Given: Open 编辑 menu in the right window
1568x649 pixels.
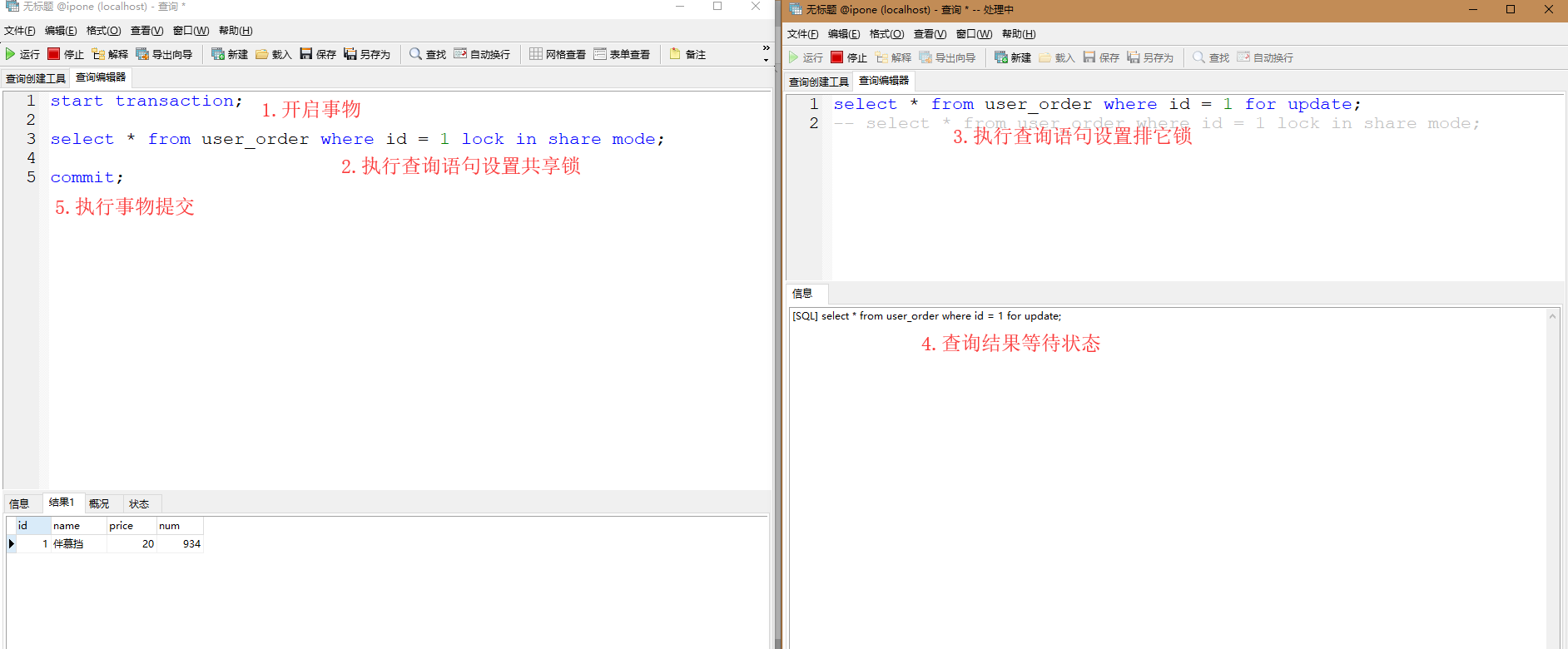Looking at the screenshot, I should tap(844, 34).
